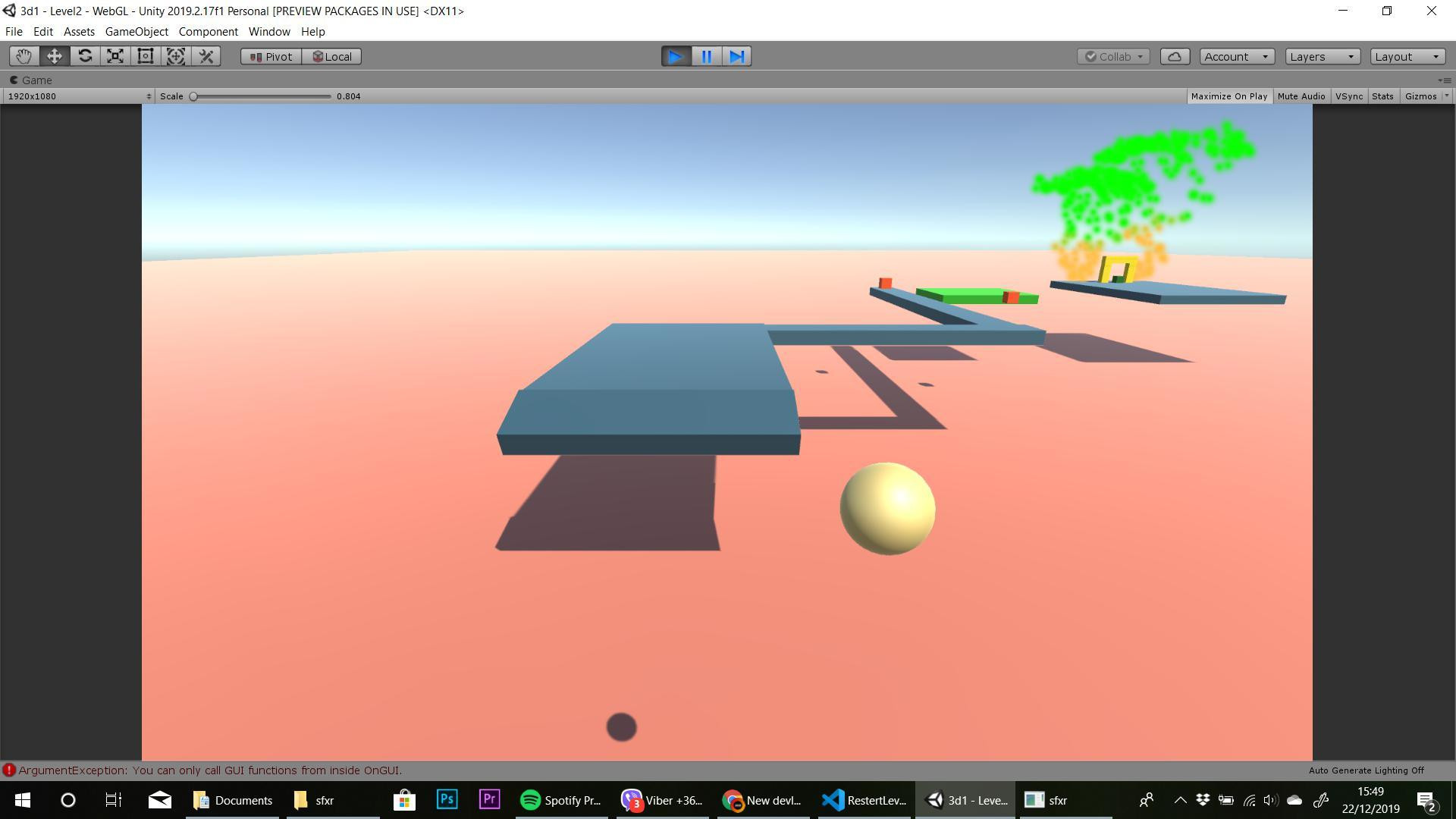1456x819 pixels.
Task: Switch handle position with Pivot button
Action: (271, 56)
